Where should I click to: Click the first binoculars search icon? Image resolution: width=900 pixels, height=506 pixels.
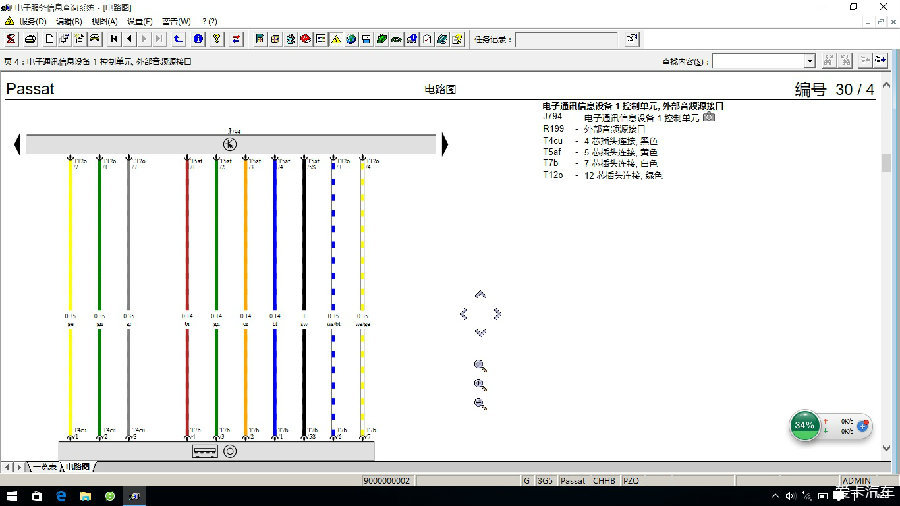[x=828, y=60]
